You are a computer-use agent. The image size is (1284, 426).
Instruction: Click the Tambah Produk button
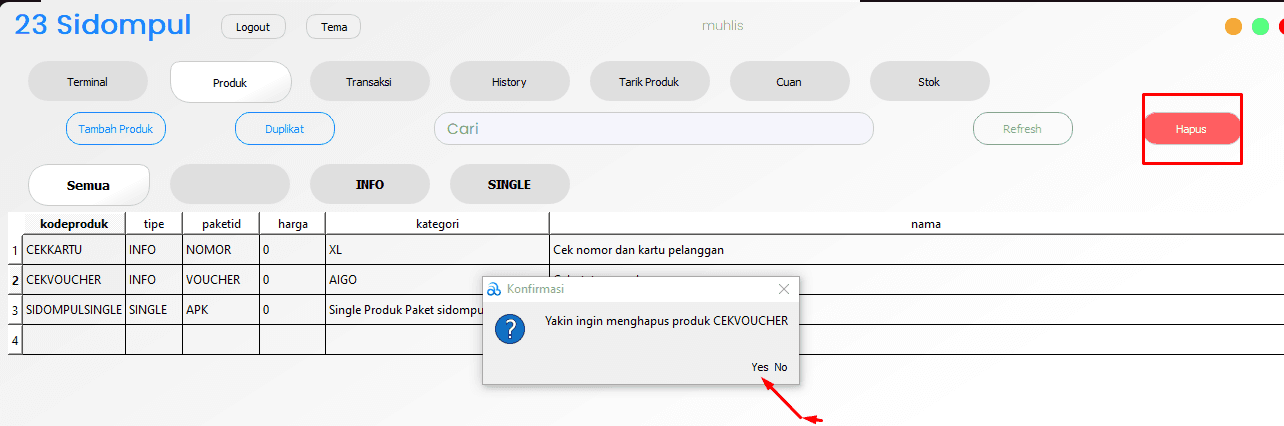[x=116, y=129]
